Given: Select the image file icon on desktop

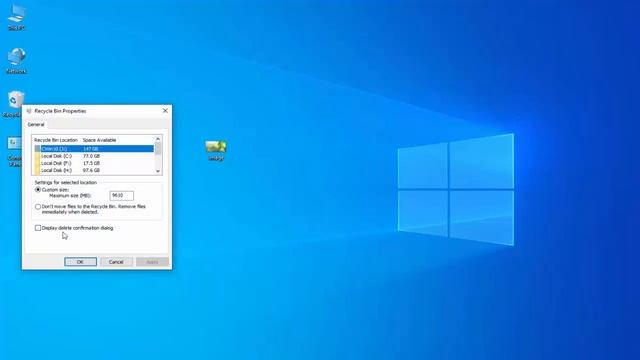Looking at the screenshot, I should click(x=216, y=150).
